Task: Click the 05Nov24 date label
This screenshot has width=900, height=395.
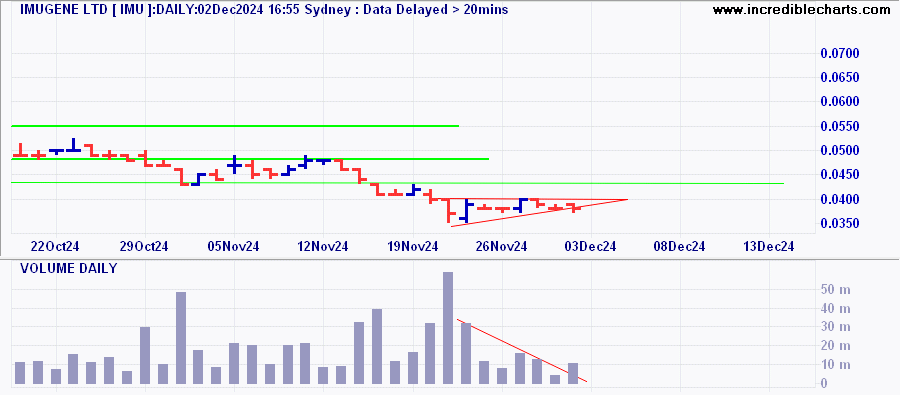Action: [x=234, y=246]
